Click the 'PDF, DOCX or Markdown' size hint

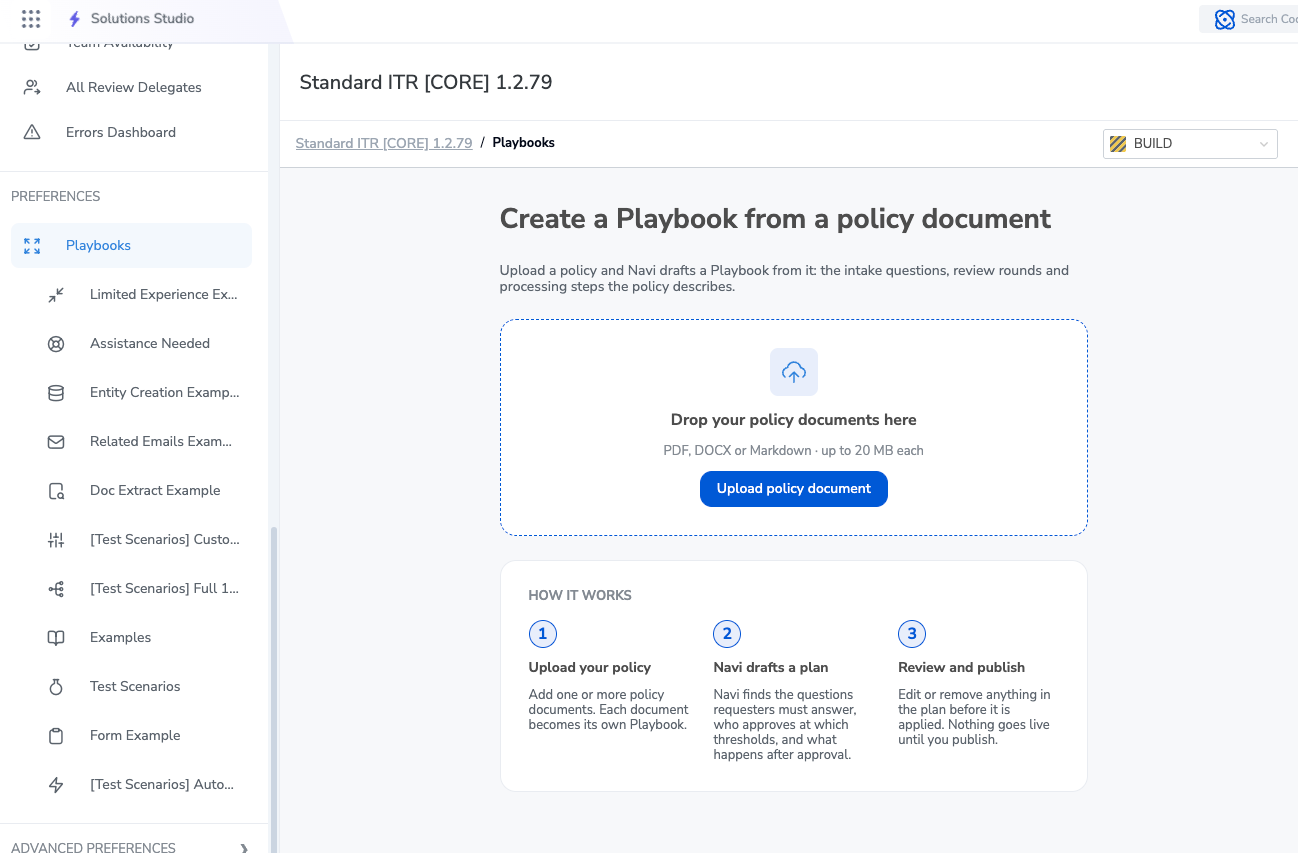(794, 451)
